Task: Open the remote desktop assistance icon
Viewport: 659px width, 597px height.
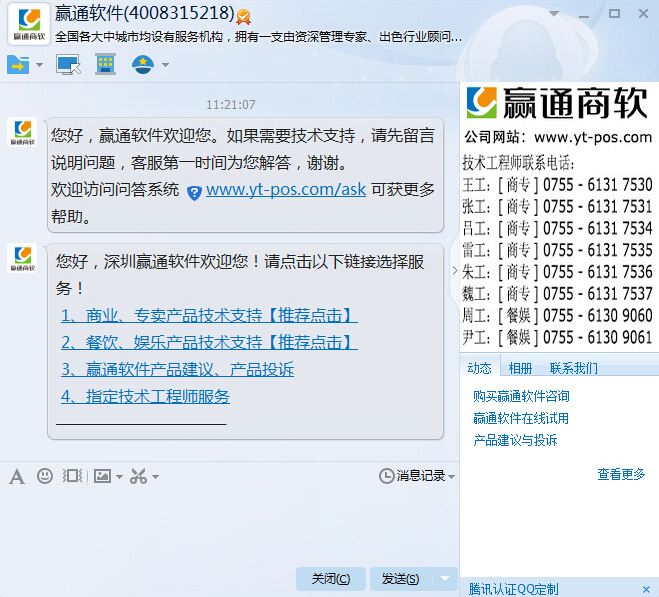Action: pyautogui.click(x=67, y=65)
